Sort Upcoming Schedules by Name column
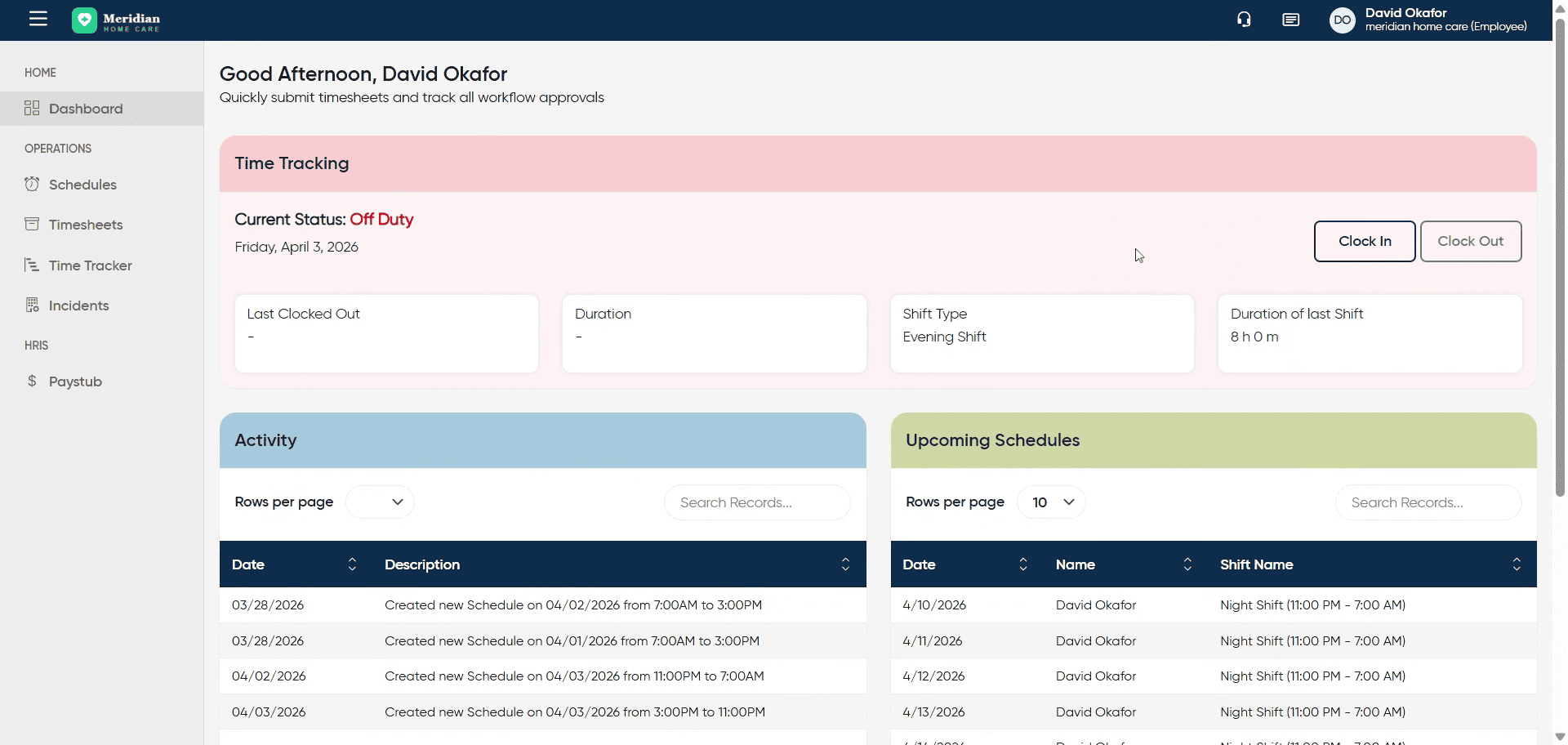Screen dimensions: 1568x745 pos(1187,564)
